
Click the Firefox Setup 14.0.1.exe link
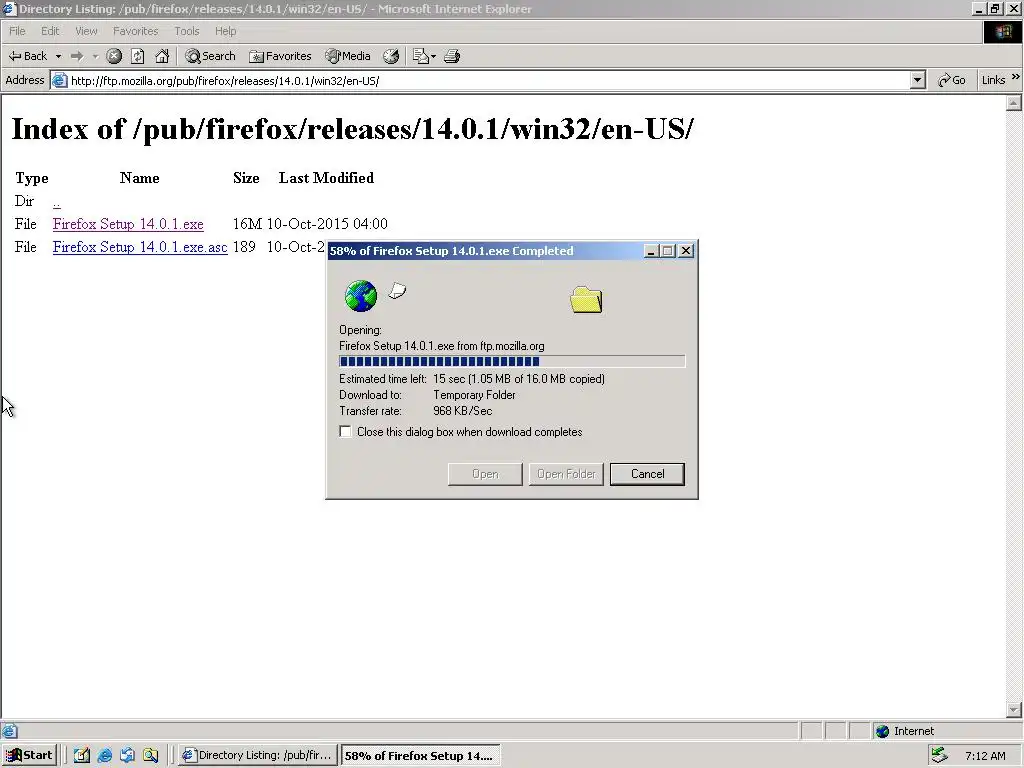128,224
